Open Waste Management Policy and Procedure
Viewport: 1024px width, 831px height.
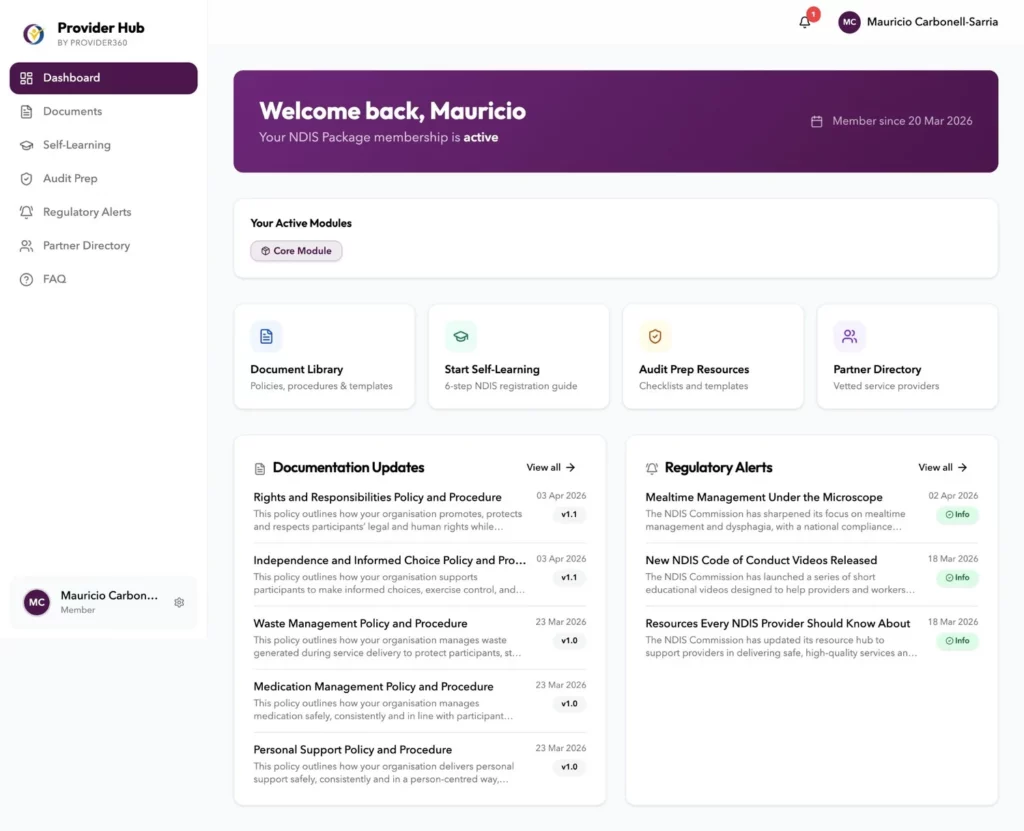[360, 624]
